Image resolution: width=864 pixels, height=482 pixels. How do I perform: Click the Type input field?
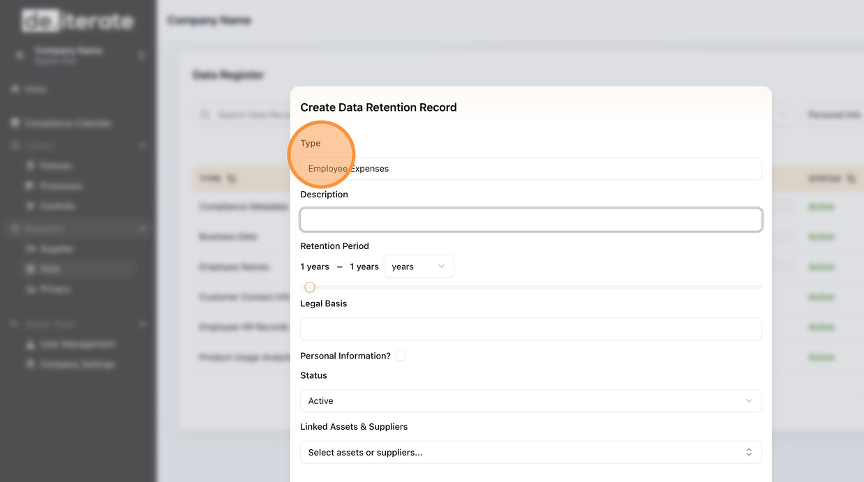click(x=530, y=168)
